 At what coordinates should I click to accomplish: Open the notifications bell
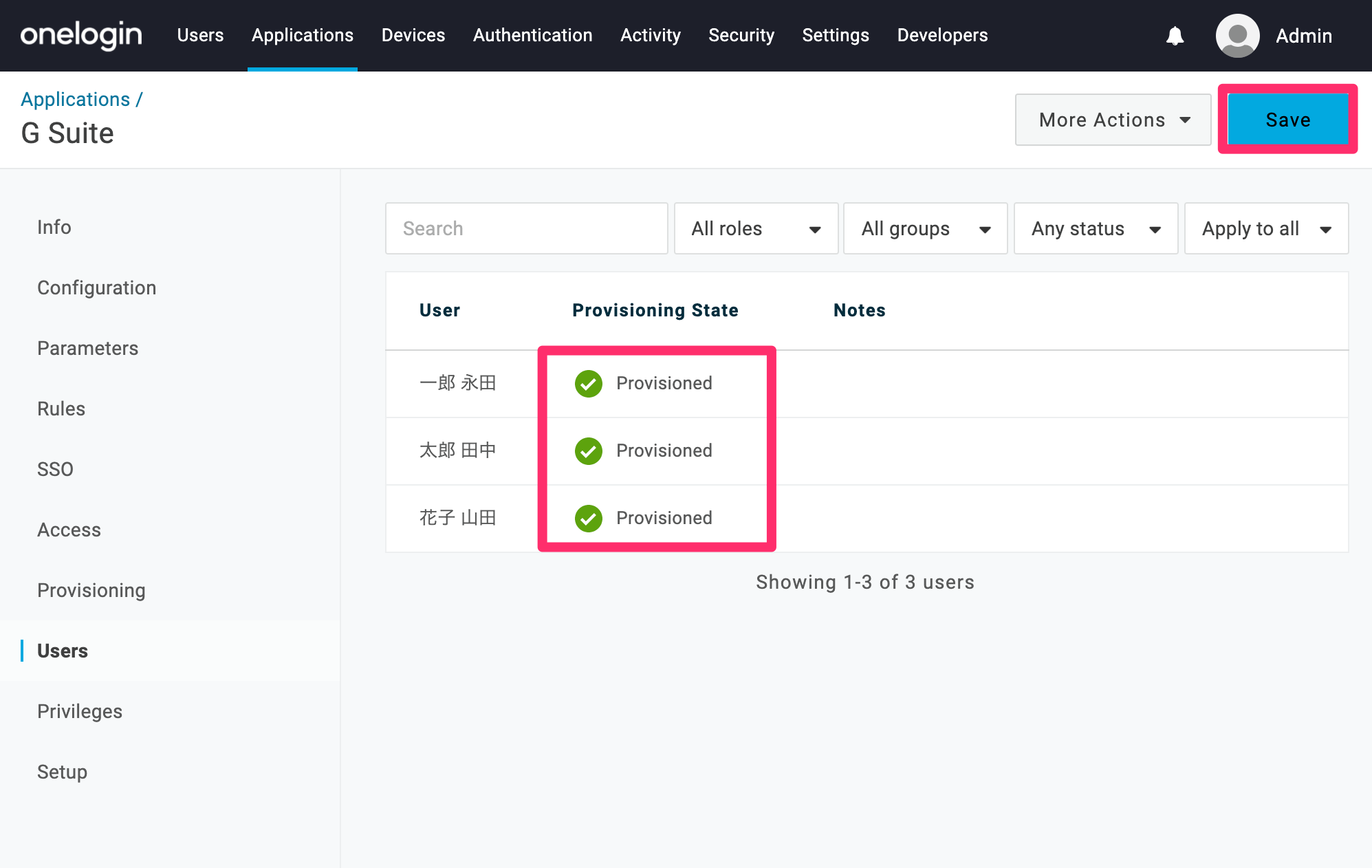(1175, 36)
